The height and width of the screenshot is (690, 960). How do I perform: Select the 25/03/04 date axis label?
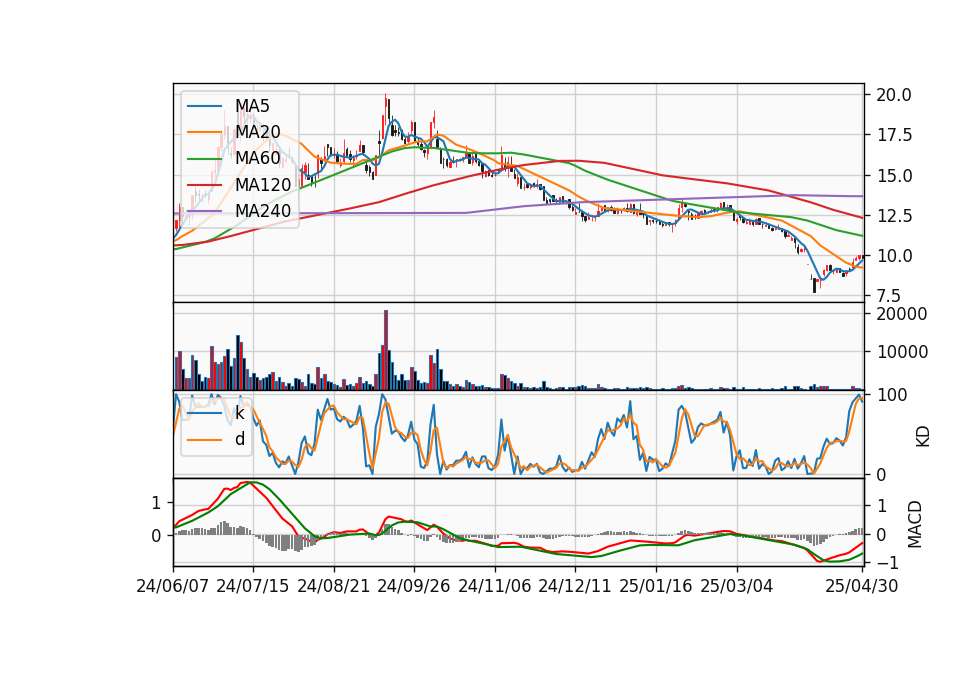point(737,586)
